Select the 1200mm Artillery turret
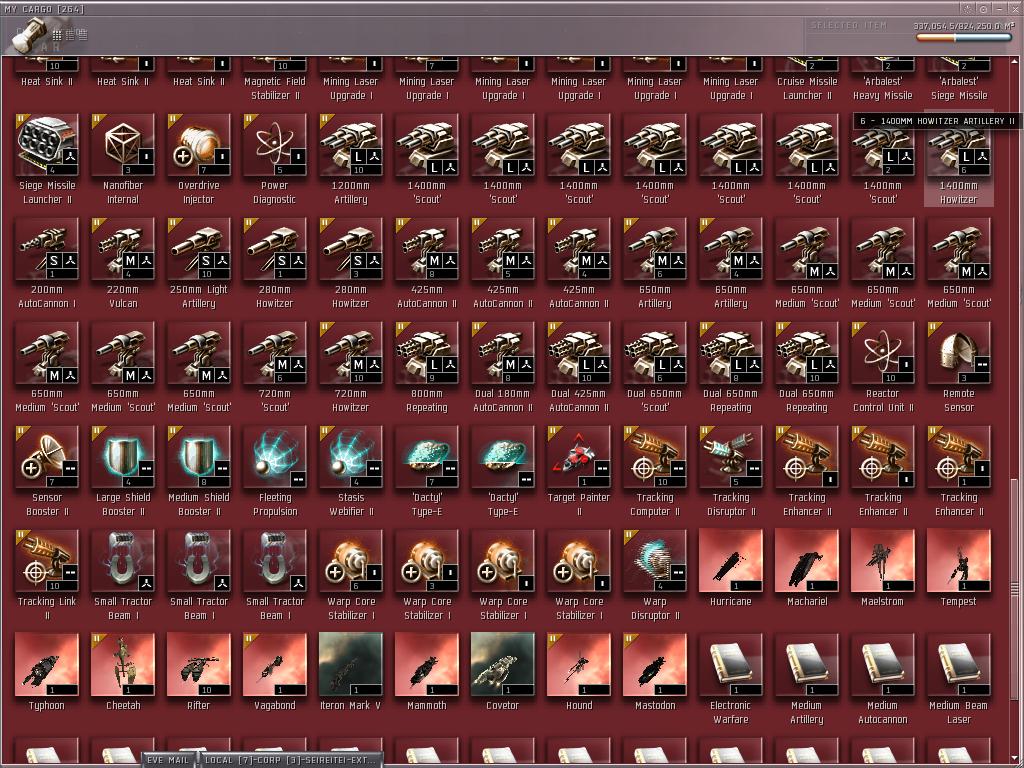Image resolution: width=1024 pixels, height=768 pixels. [x=351, y=159]
